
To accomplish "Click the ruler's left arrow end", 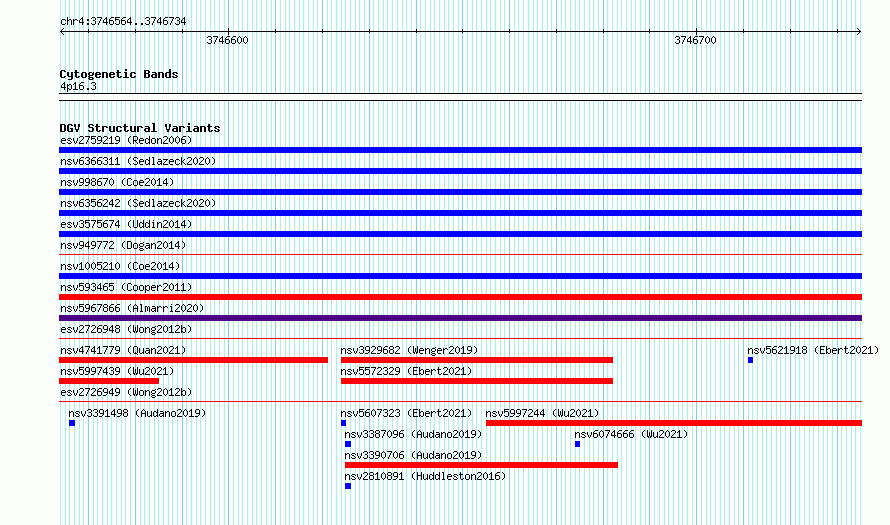I will 62,31.
